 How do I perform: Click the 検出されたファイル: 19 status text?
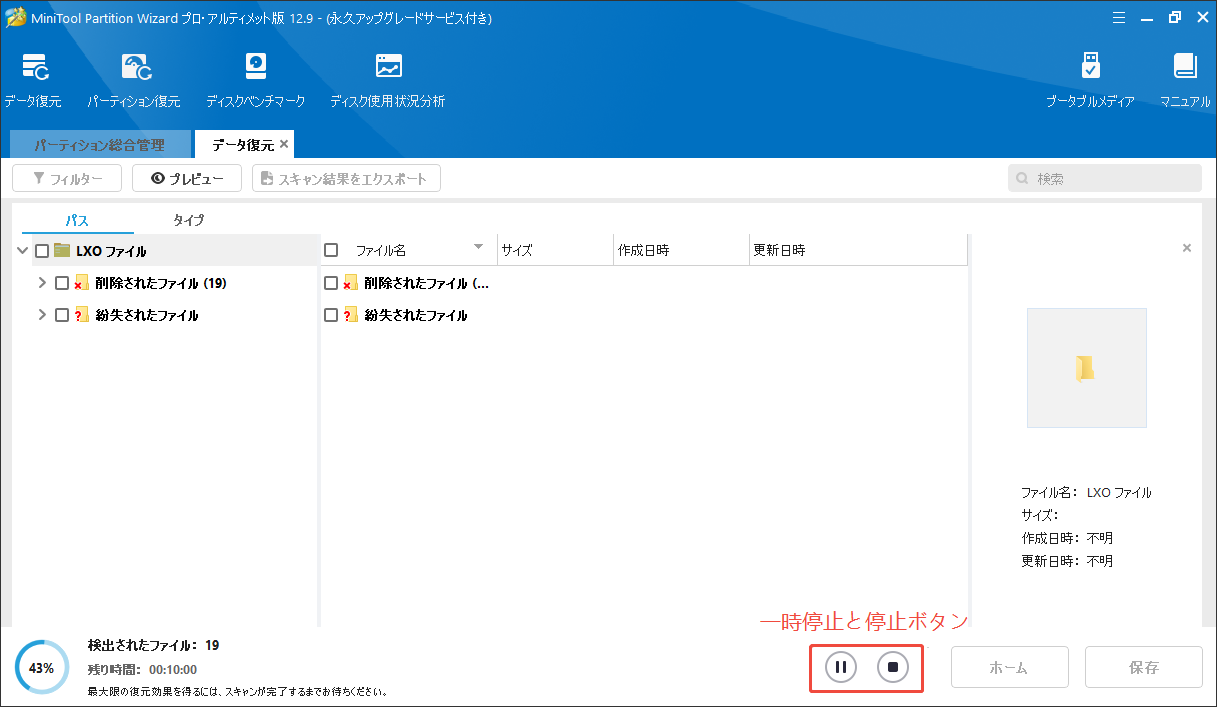(x=153, y=645)
